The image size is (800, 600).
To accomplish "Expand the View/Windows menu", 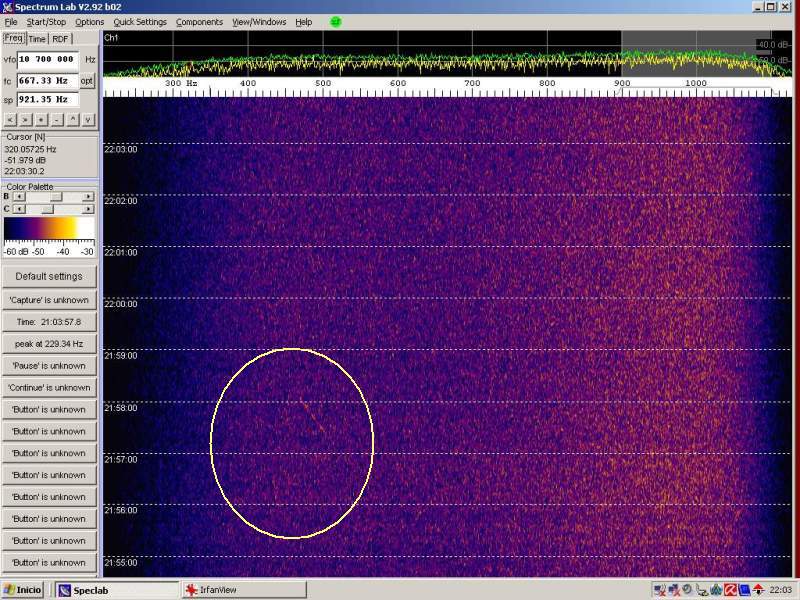I will [x=259, y=22].
